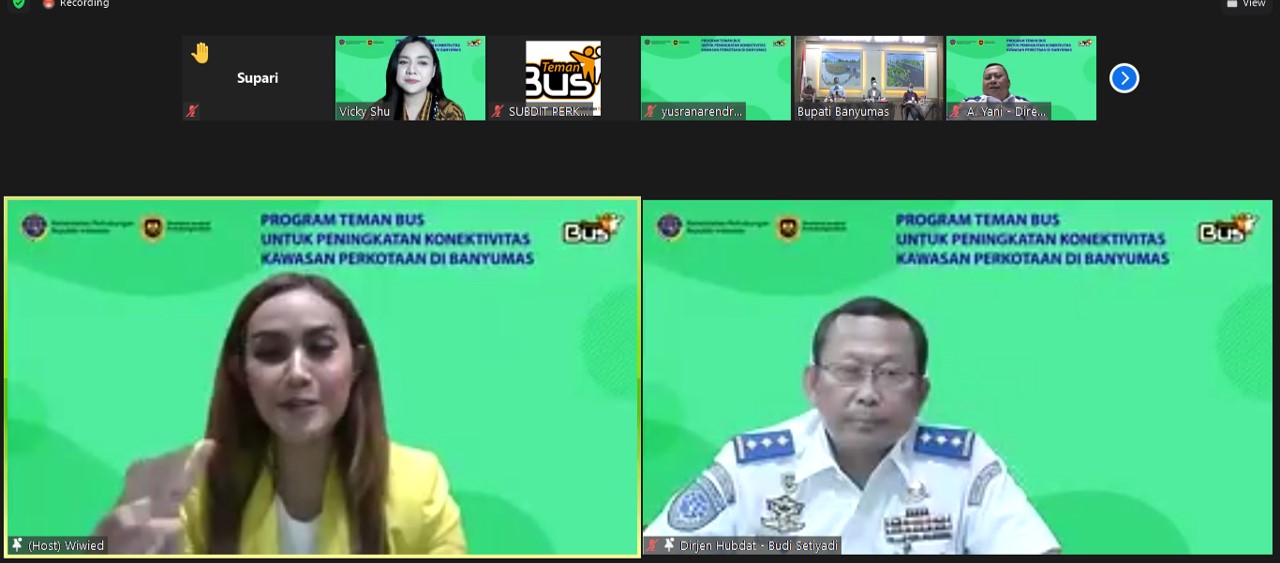
Task: Click the muted mic icon on Supari's tile
Action: 192,111
